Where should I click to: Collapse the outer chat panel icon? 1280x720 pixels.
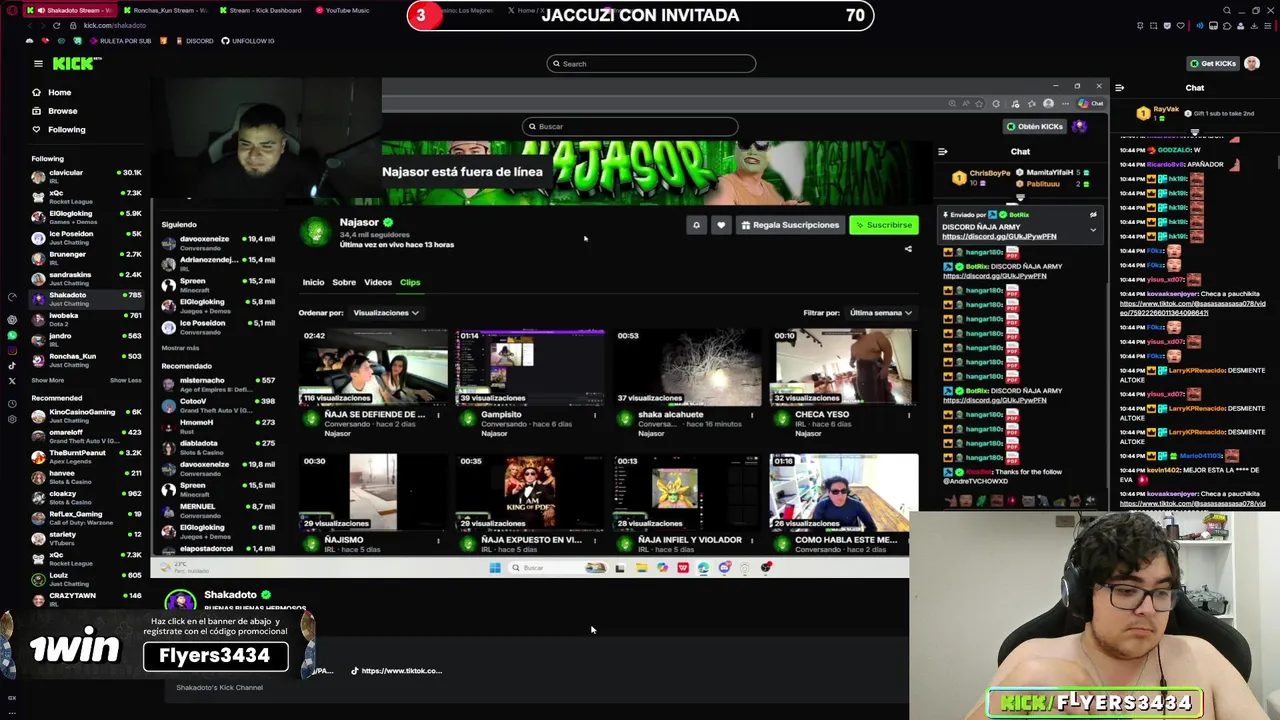click(x=1119, y=88)
